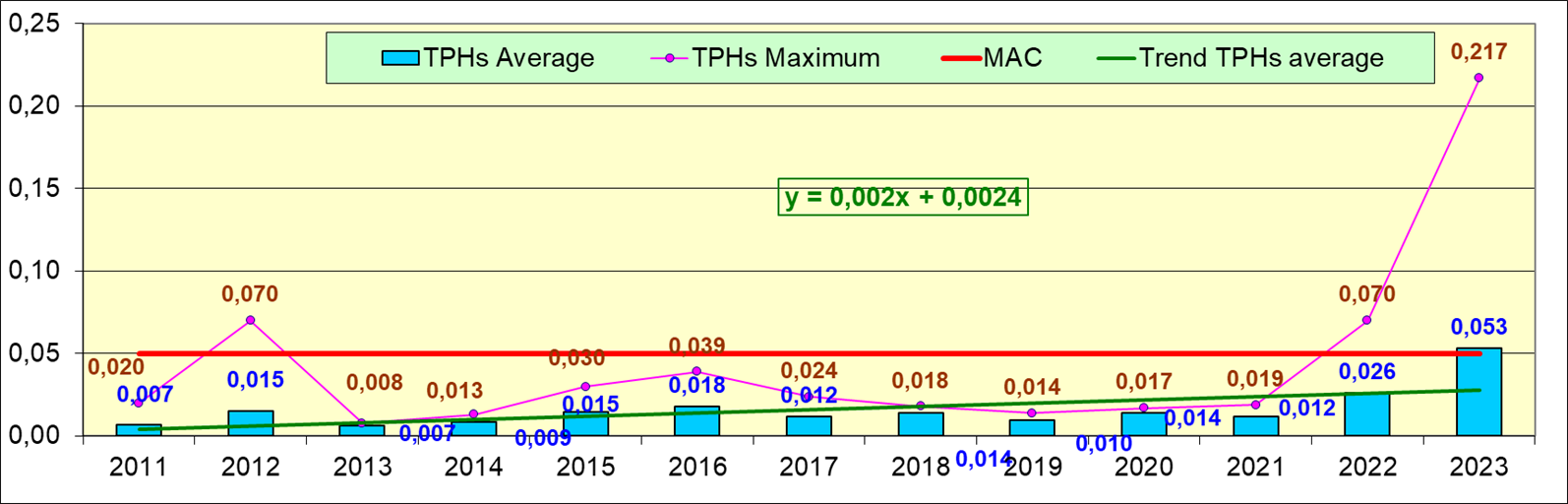
Task: Select the 2022 TPHs Average bar
Action: (x=1366, y=414)
